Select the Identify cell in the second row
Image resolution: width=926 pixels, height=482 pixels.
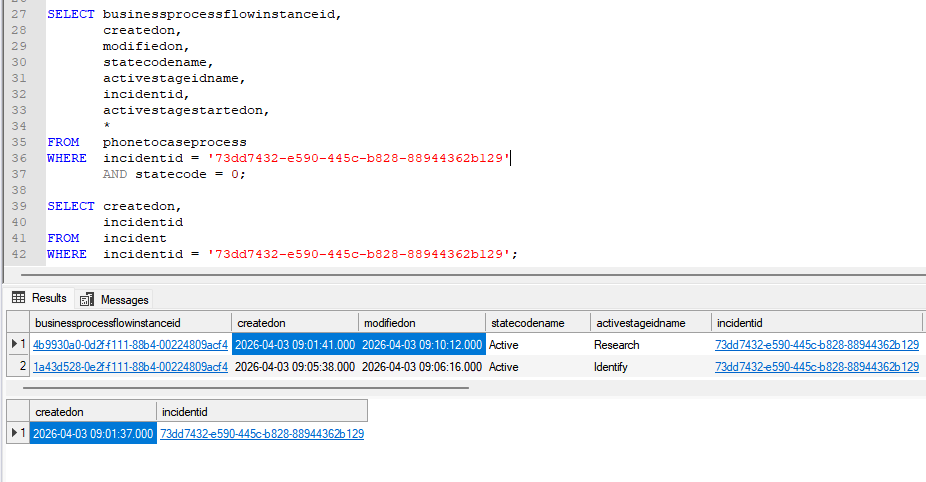click(x=613, y=367)
